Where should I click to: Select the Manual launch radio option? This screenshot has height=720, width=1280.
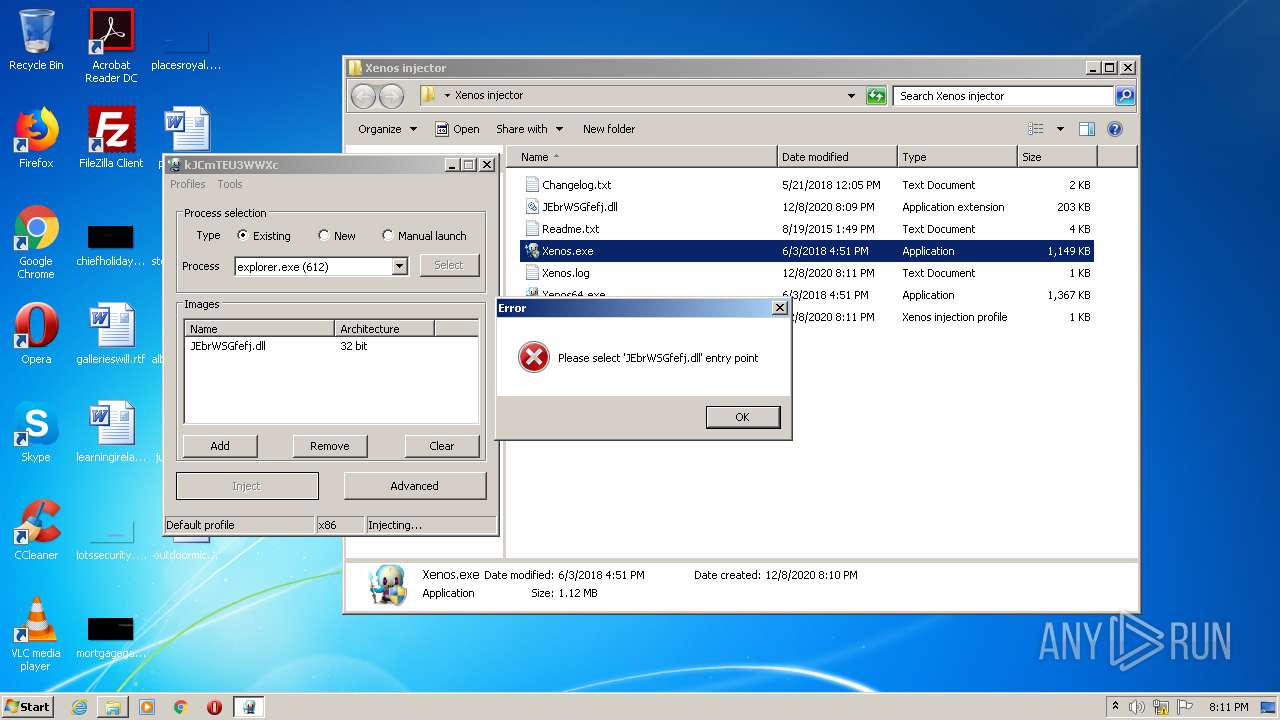388,236
